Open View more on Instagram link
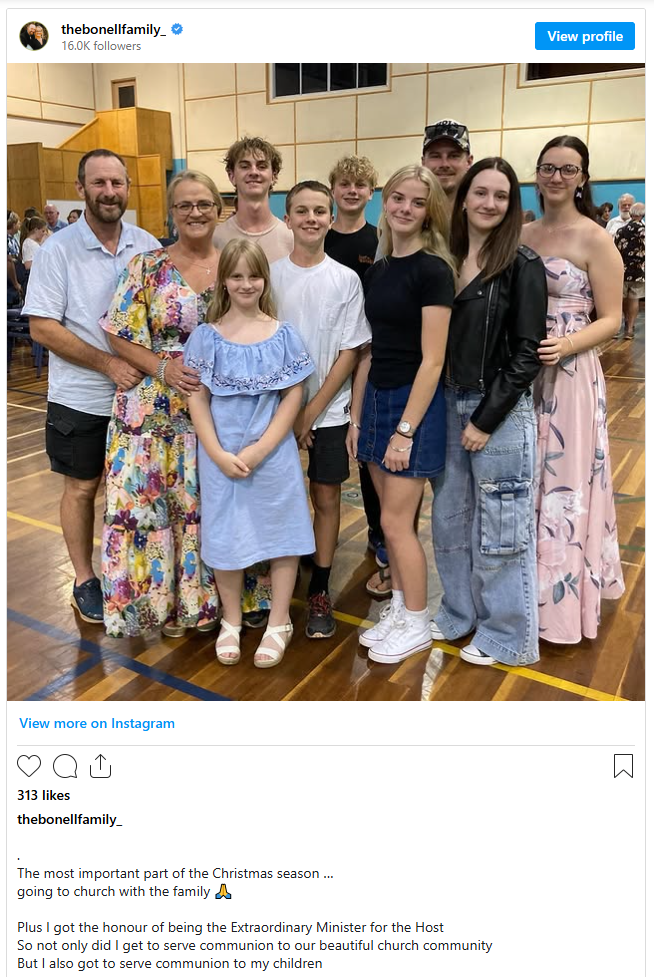The width and height of the screenshot is (654, 977). [x=97, y=723]
